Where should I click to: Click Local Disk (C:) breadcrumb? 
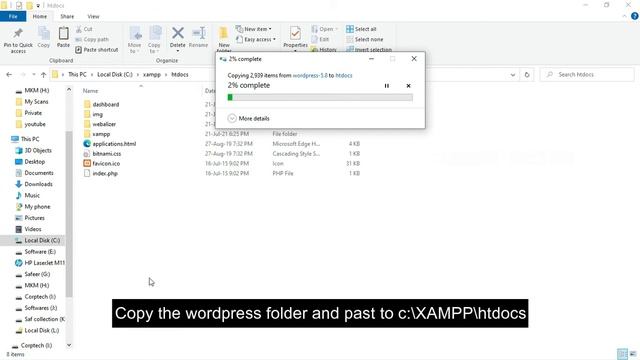(x=115, y=75)
